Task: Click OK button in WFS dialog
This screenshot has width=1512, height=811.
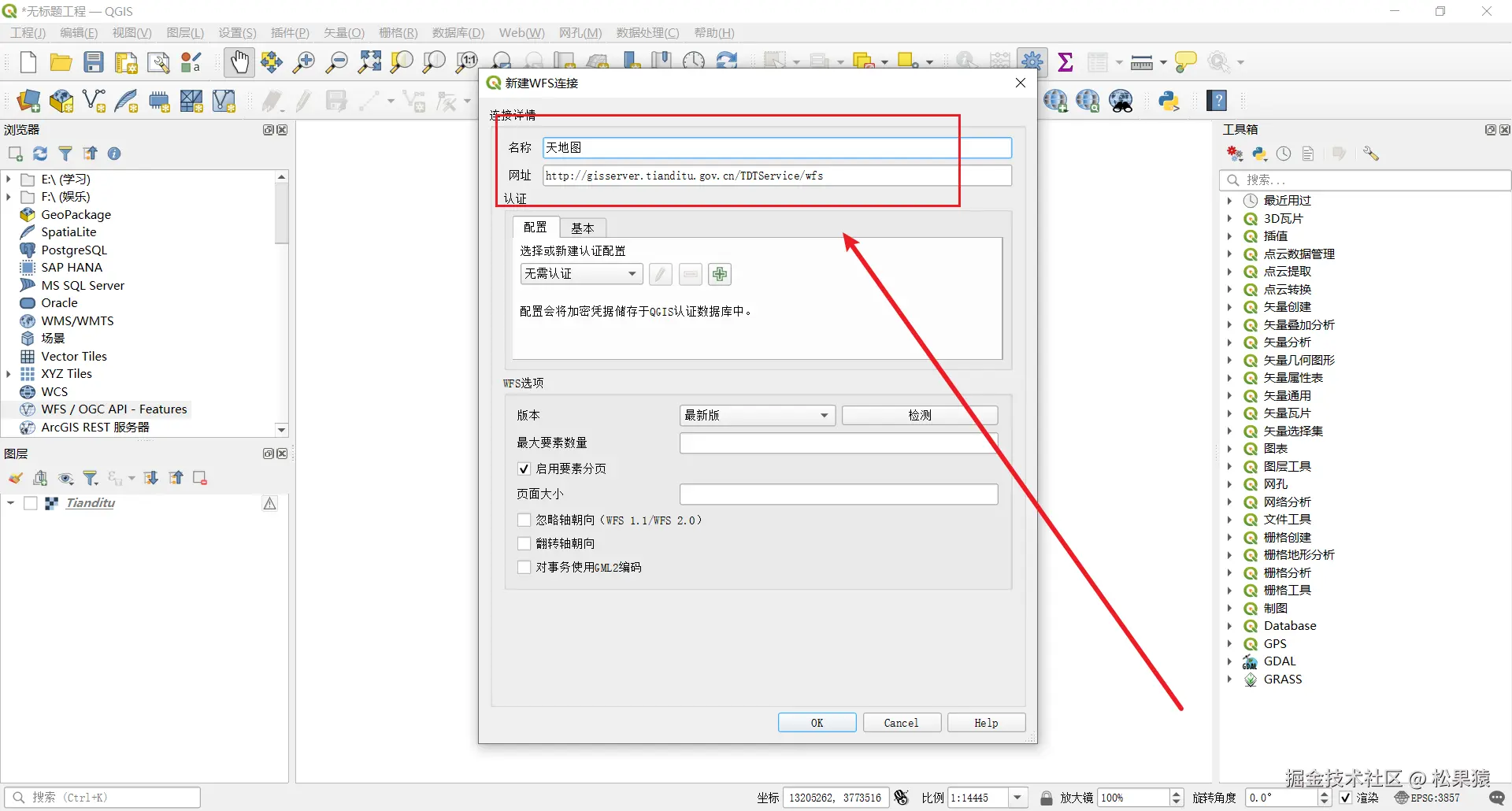Action: (x=817, y=723)
